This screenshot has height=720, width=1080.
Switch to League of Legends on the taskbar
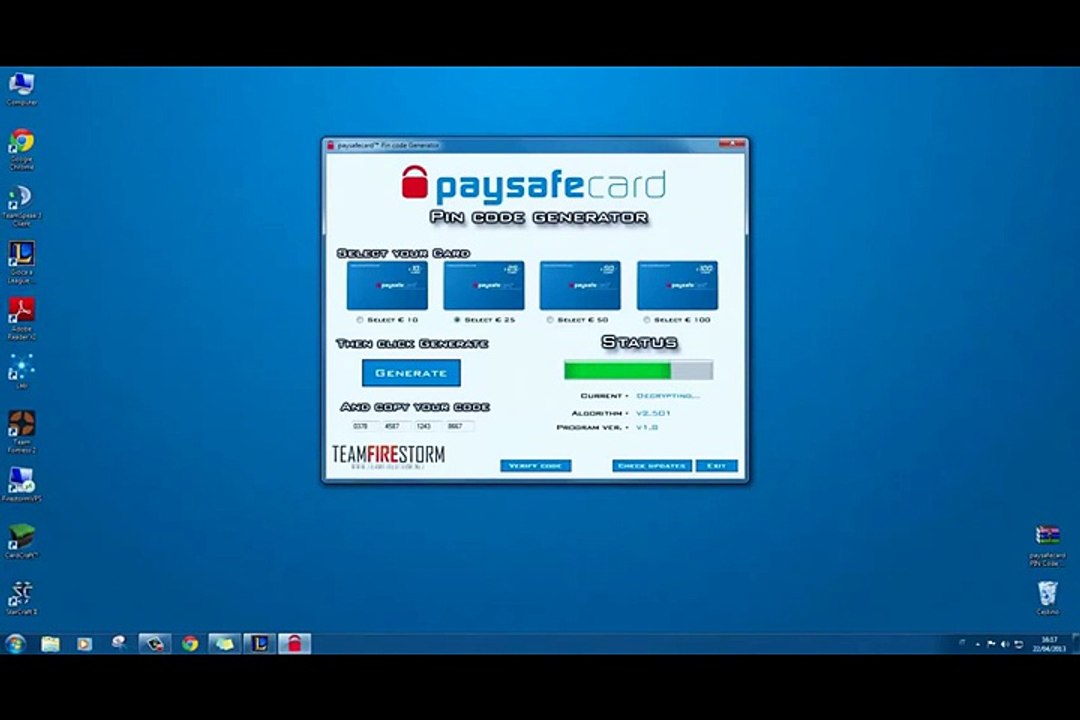tap(260, 644)
